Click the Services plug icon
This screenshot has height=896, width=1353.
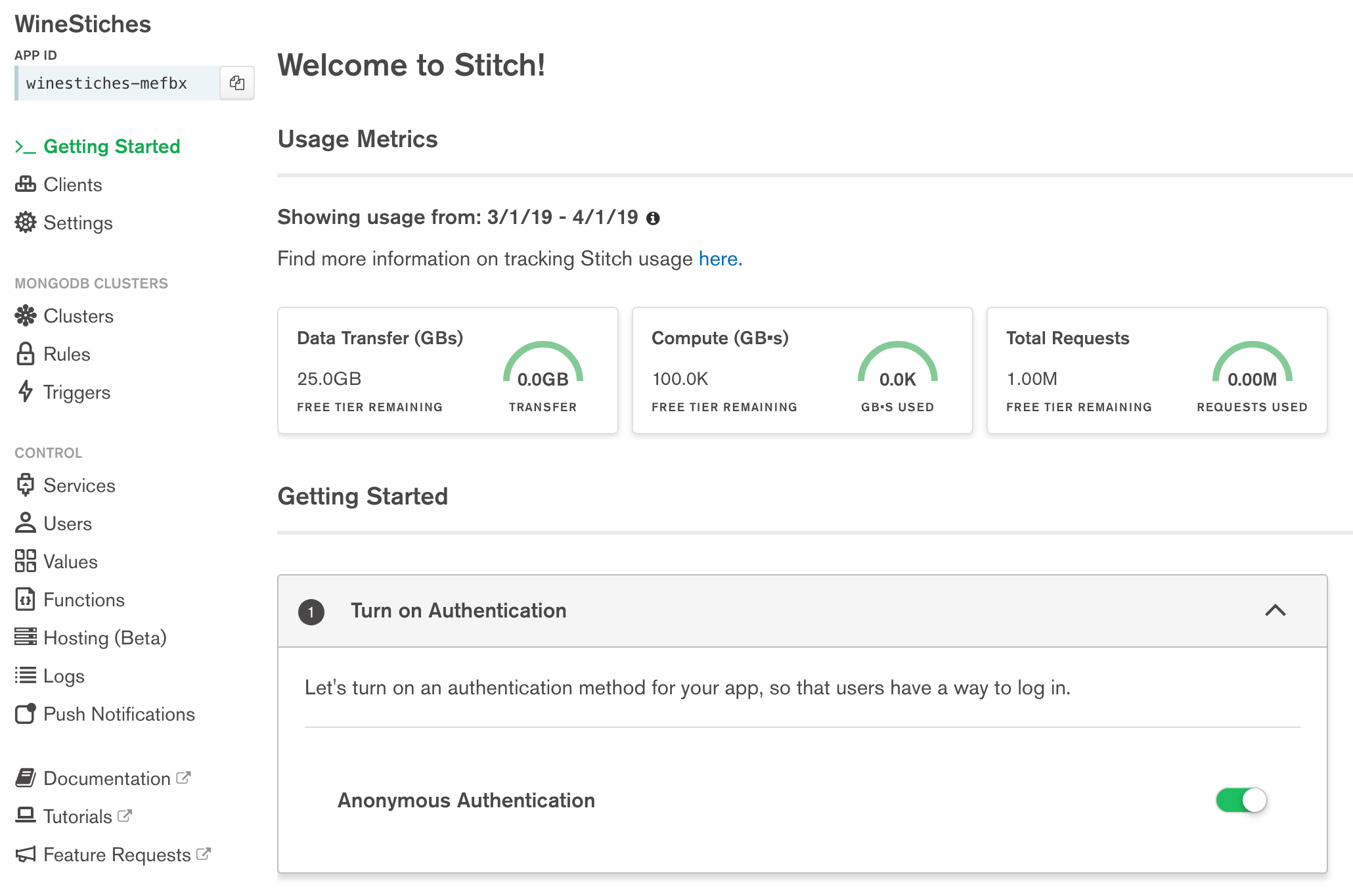pyautogui.click(x=26, y=485)
